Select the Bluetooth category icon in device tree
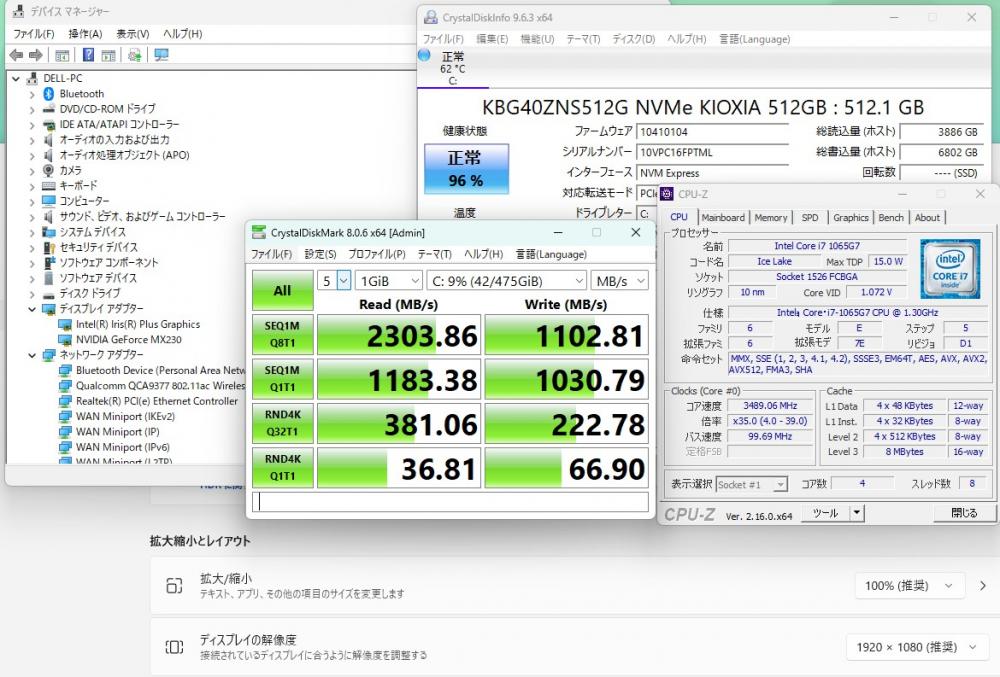The image size is (1000, 677). [x=48, y=94]
